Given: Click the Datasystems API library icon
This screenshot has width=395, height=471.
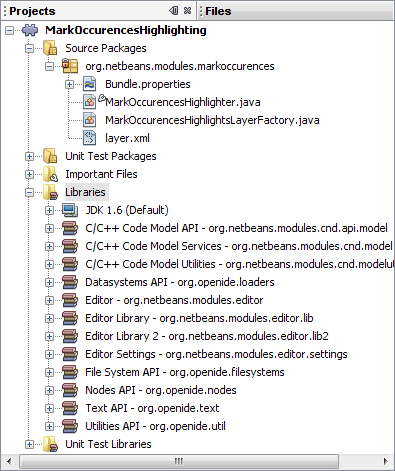Looking at the screenshot, I should click(70, 282).
